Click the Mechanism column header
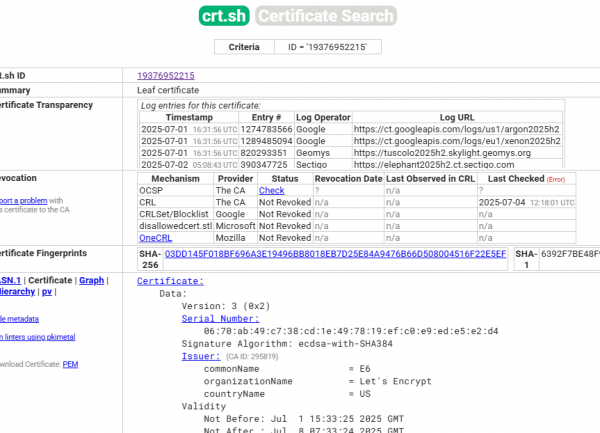The image size is (600, 433). coord(175,179)
